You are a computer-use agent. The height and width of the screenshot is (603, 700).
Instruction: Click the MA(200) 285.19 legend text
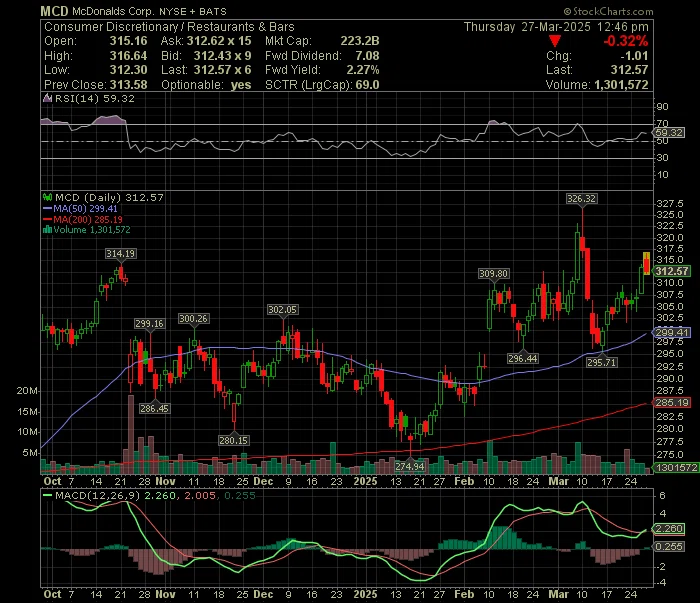pyautogui.click(x=88, y=219)
